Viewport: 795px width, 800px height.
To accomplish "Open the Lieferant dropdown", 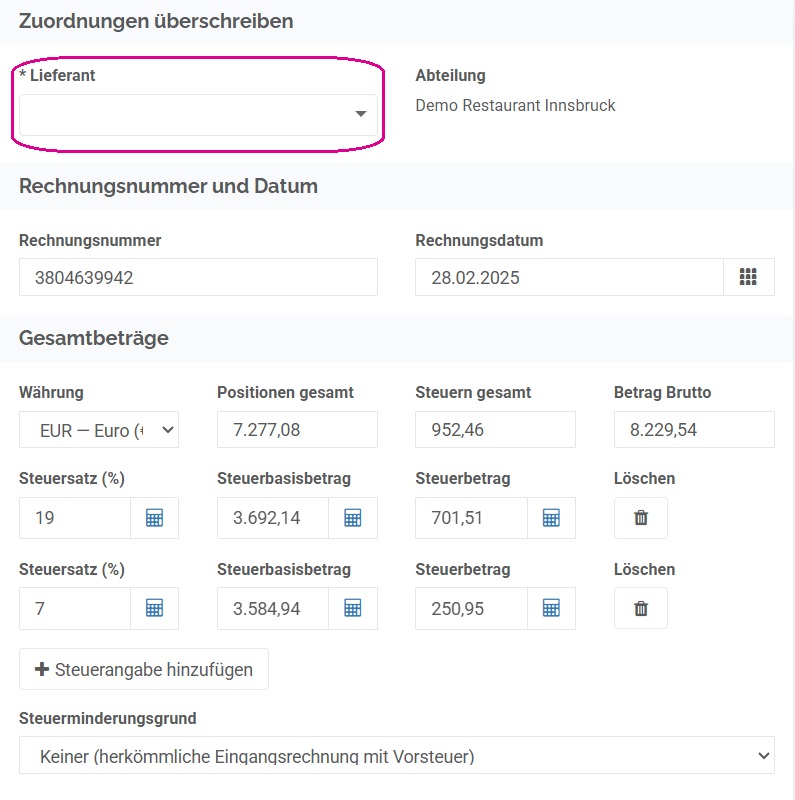I will 198,115.
